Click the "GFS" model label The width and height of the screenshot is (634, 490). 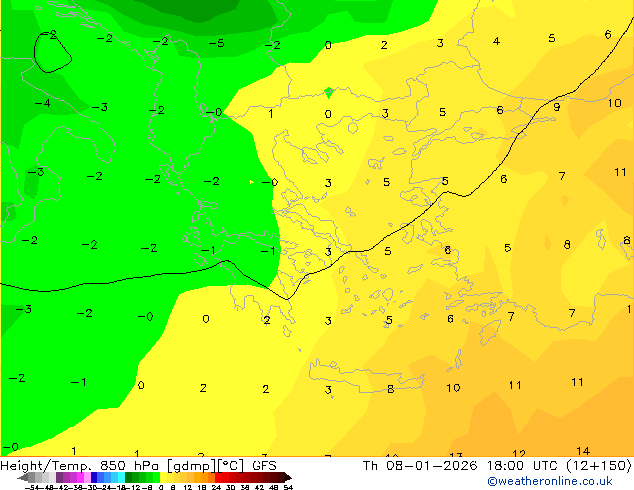click(x=264, y=466)
